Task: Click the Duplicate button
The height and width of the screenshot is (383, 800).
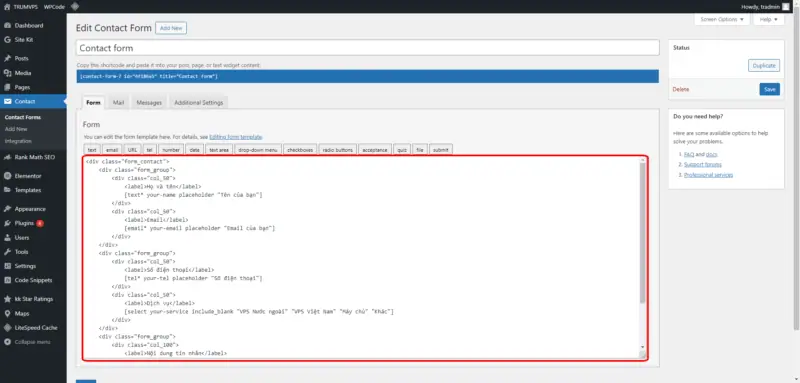Action: click(764, 66)
